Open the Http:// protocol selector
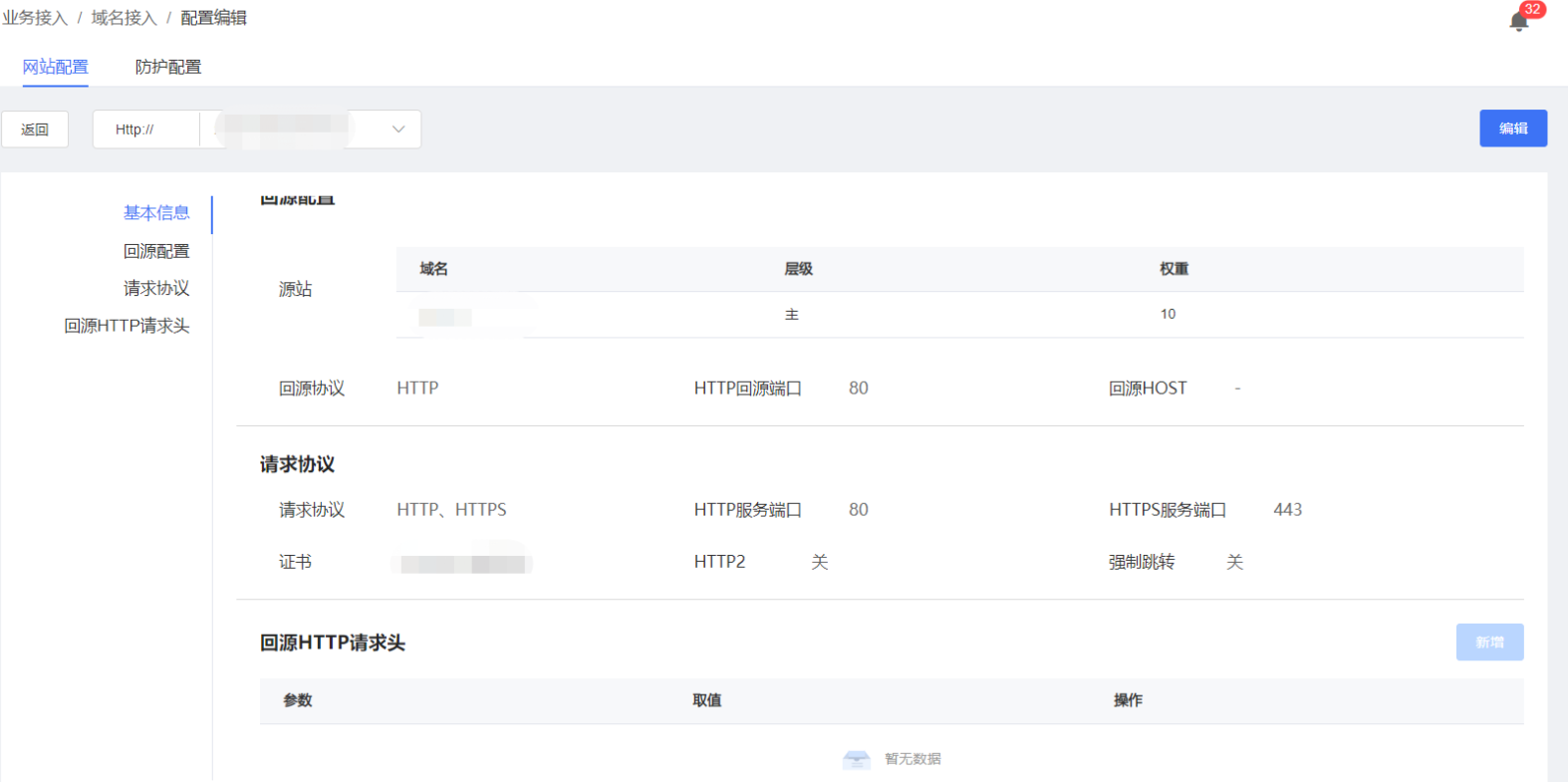This screenshot has width=1568, height=782. tap(146, 130)
